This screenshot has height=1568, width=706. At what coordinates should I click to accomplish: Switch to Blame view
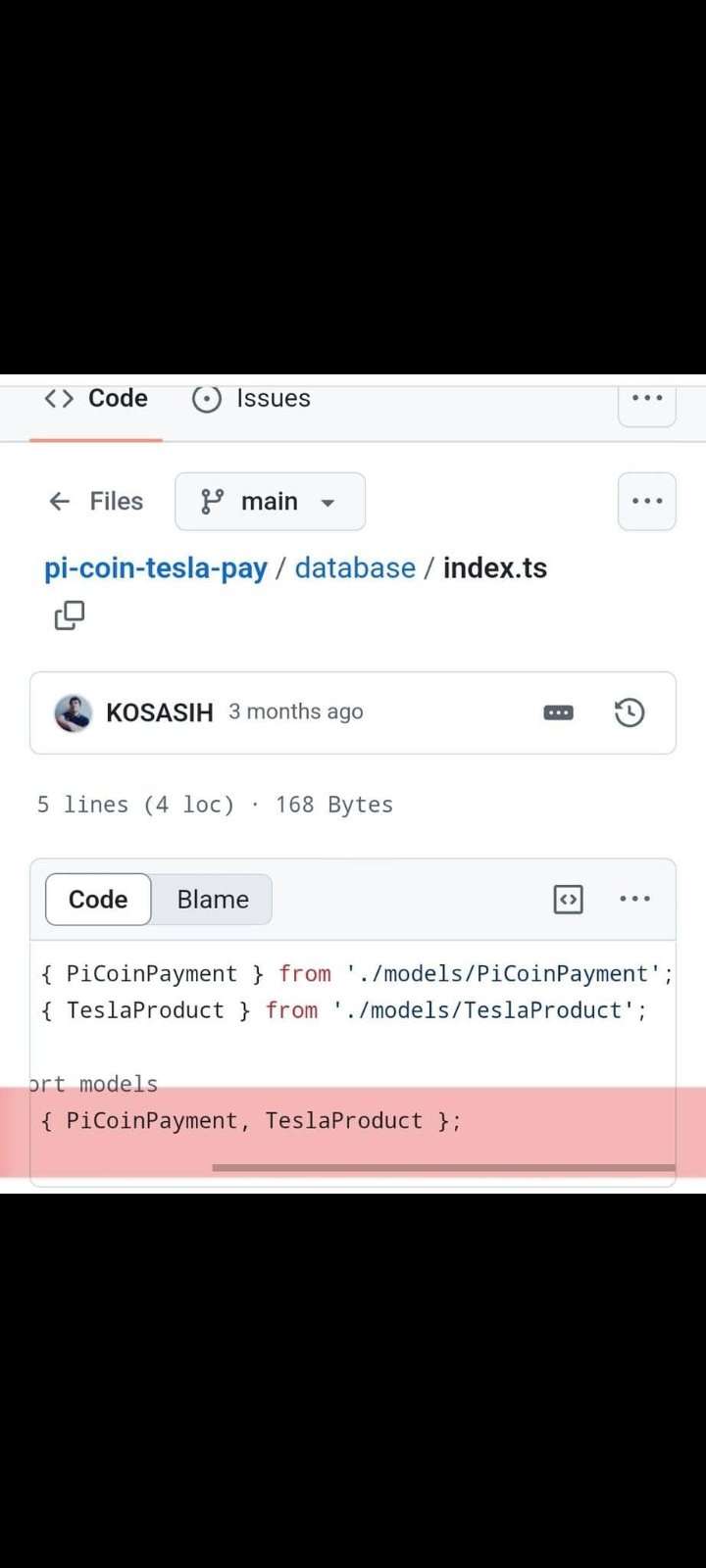point(213,900)
